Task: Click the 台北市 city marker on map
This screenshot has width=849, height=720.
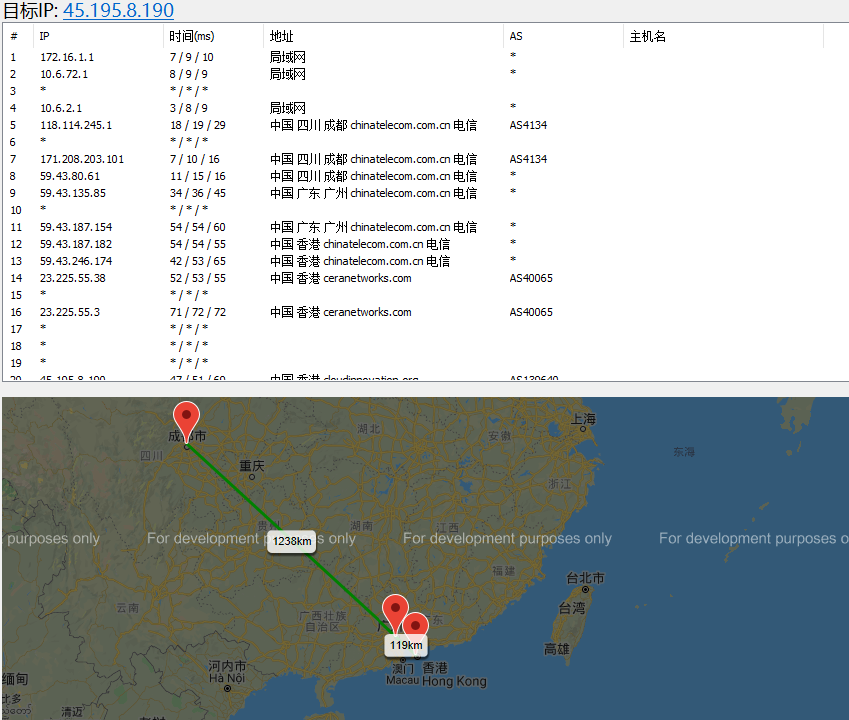Action: (585, 590)
